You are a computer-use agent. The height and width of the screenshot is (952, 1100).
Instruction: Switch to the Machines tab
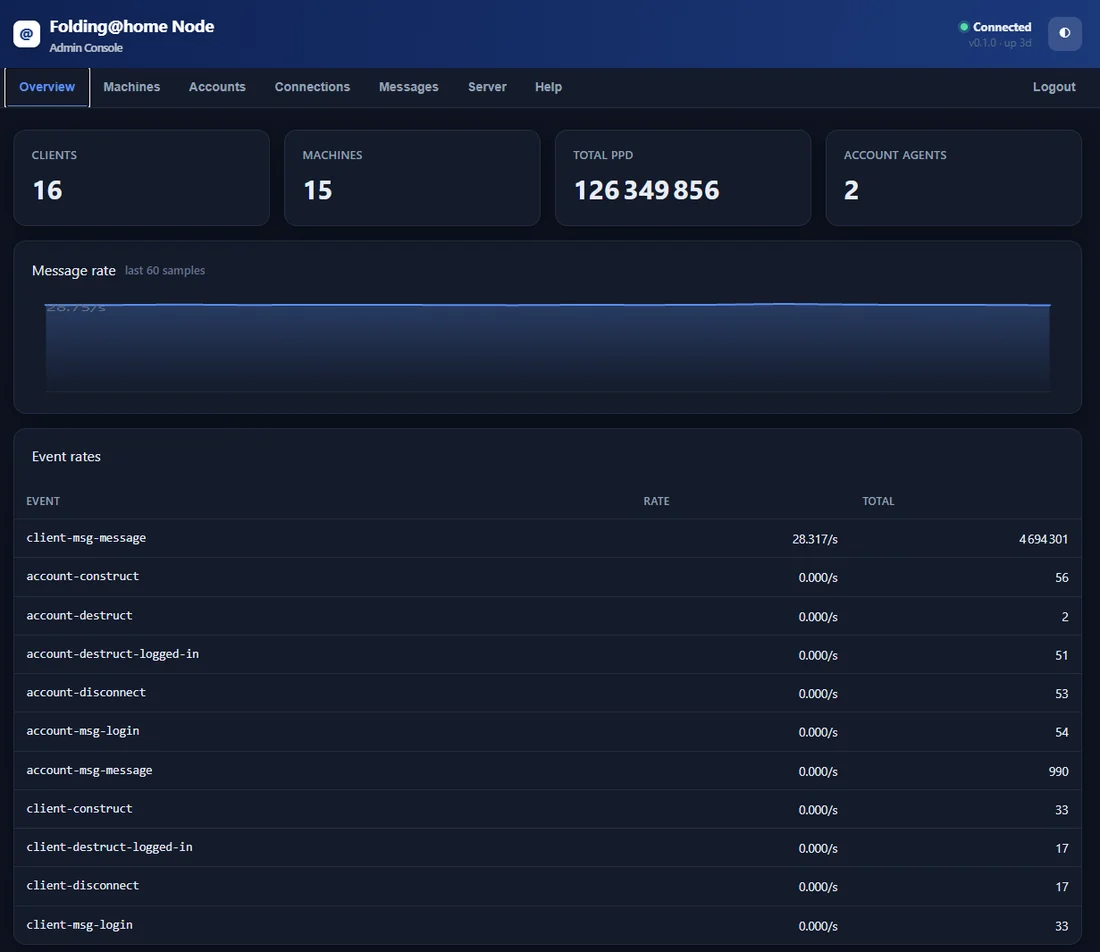(x=132, y=87)
